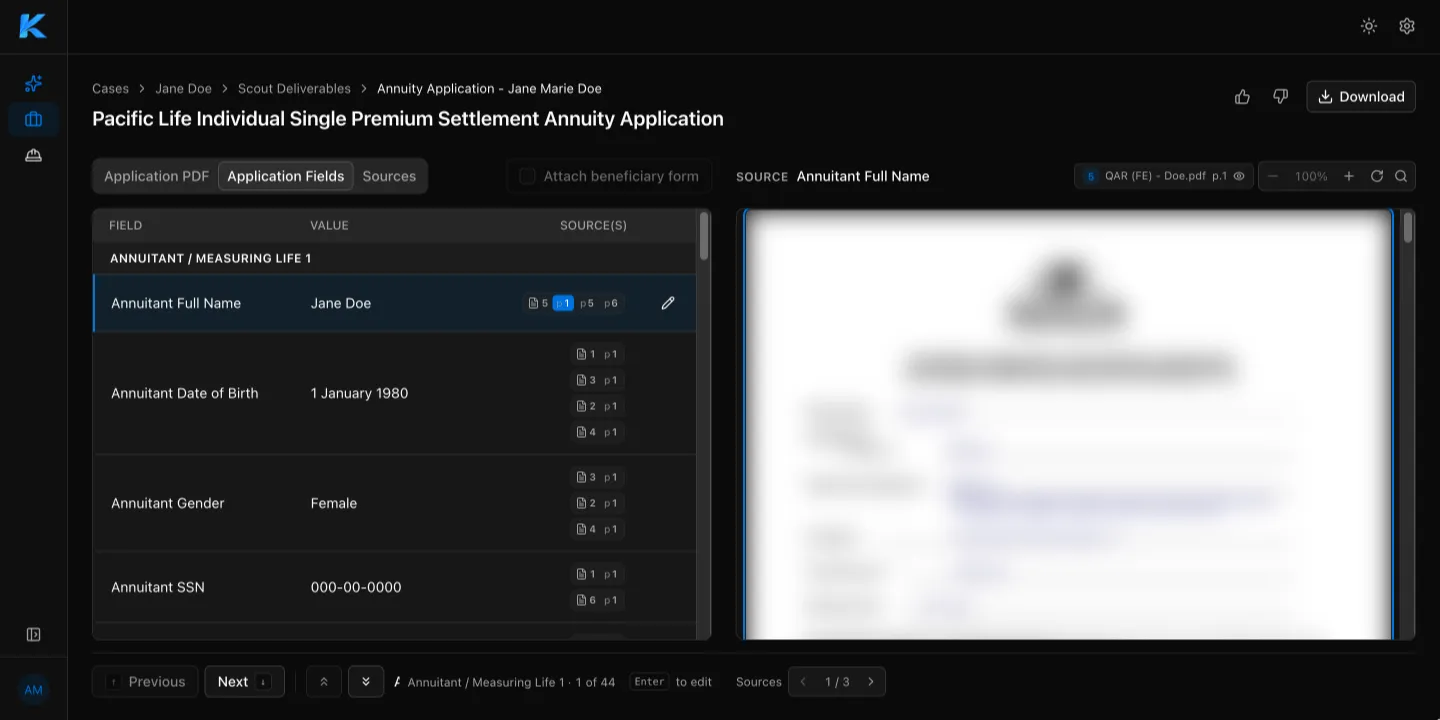
Task: Click the document viewer vertical scrollbar
Action: coord(1408,228)
